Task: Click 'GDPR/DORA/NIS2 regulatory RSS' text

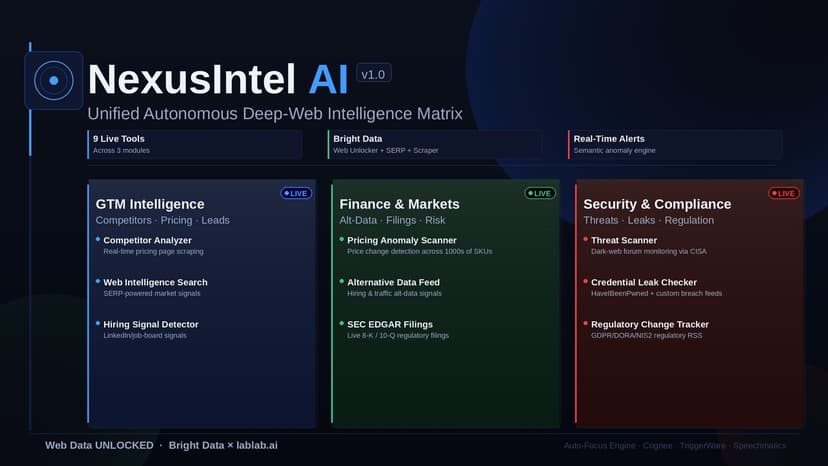Action: pyautogui.click(x=647, y=335)
